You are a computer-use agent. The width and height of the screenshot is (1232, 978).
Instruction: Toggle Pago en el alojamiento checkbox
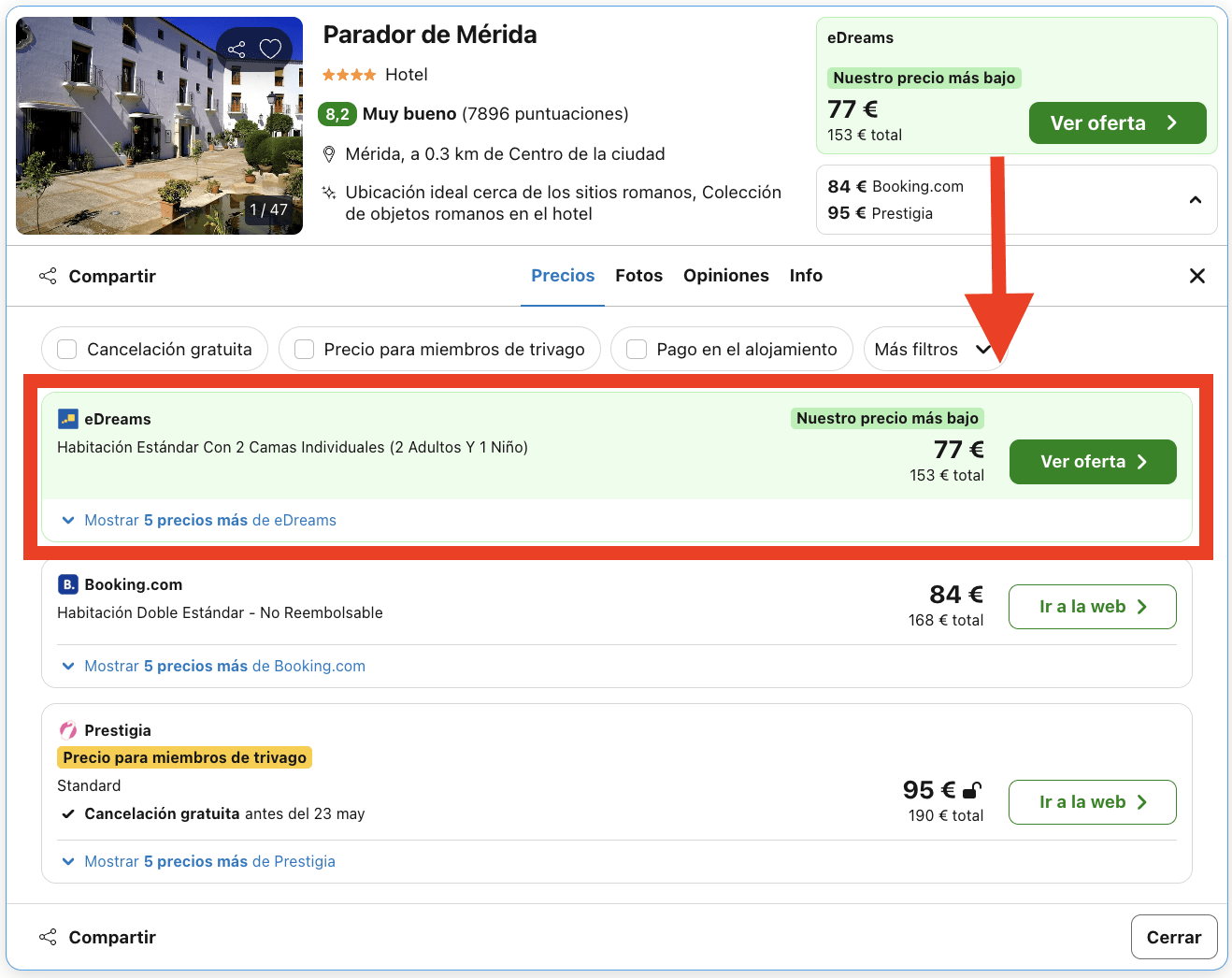click(x=637, y=349)
